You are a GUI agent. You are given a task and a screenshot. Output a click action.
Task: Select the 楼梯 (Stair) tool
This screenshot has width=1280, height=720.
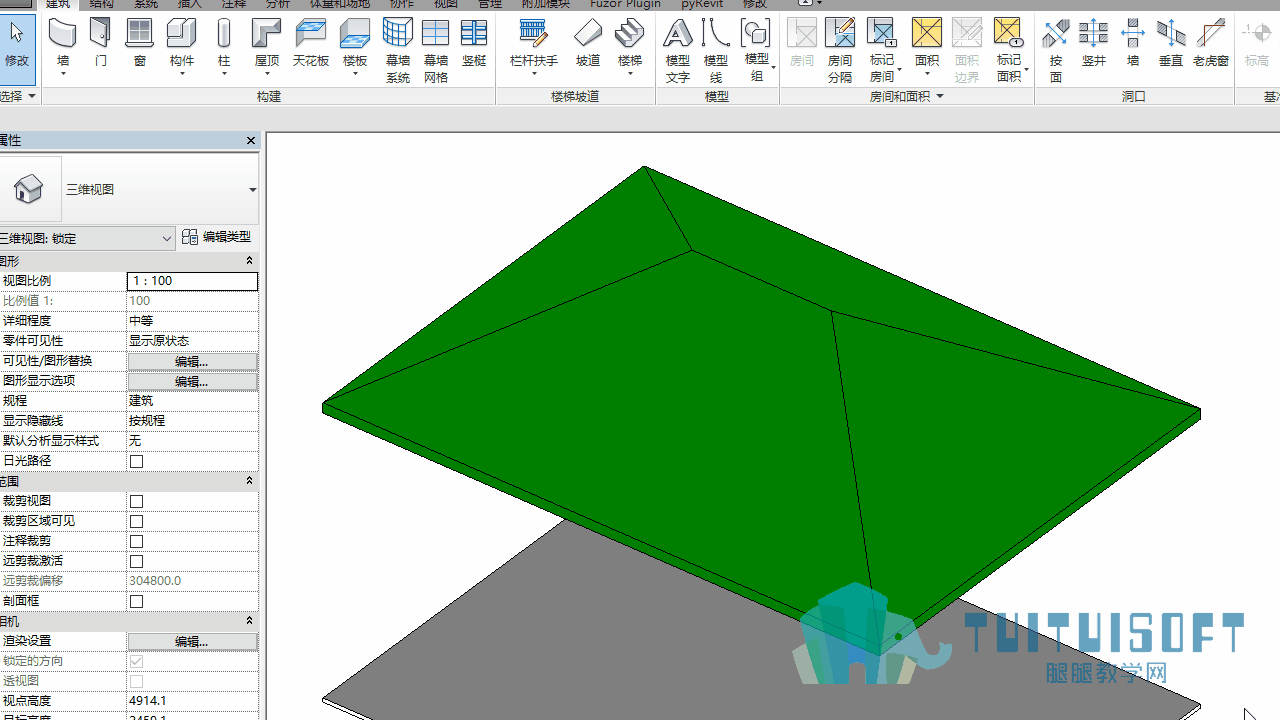[629, 34]
